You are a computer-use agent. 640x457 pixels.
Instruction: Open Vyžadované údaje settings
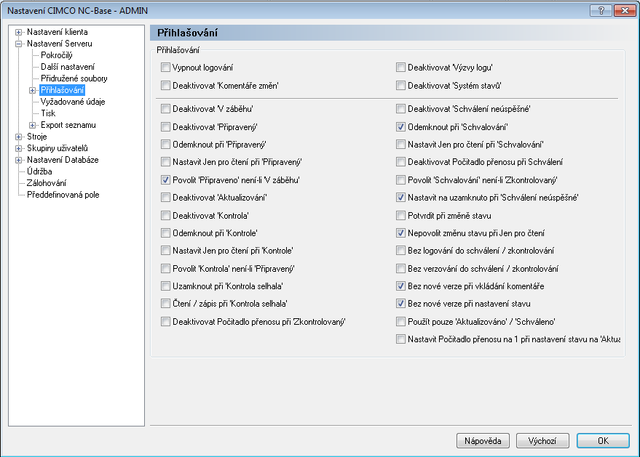click(x=73, y=102)
